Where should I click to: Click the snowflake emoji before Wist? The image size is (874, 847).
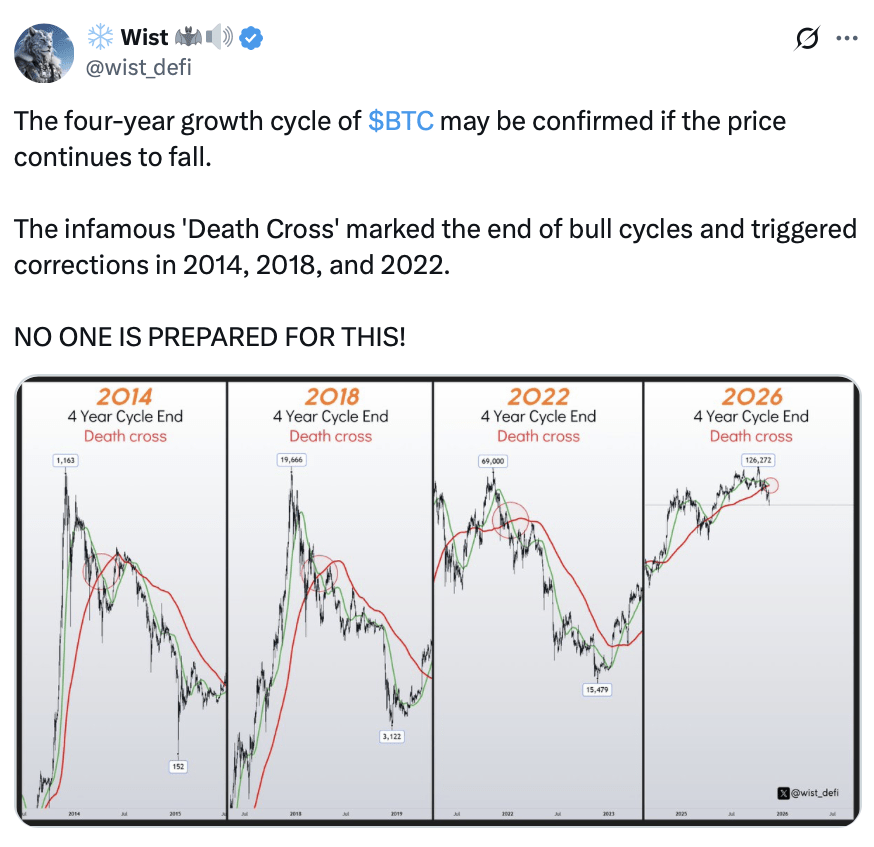(100, 39)
